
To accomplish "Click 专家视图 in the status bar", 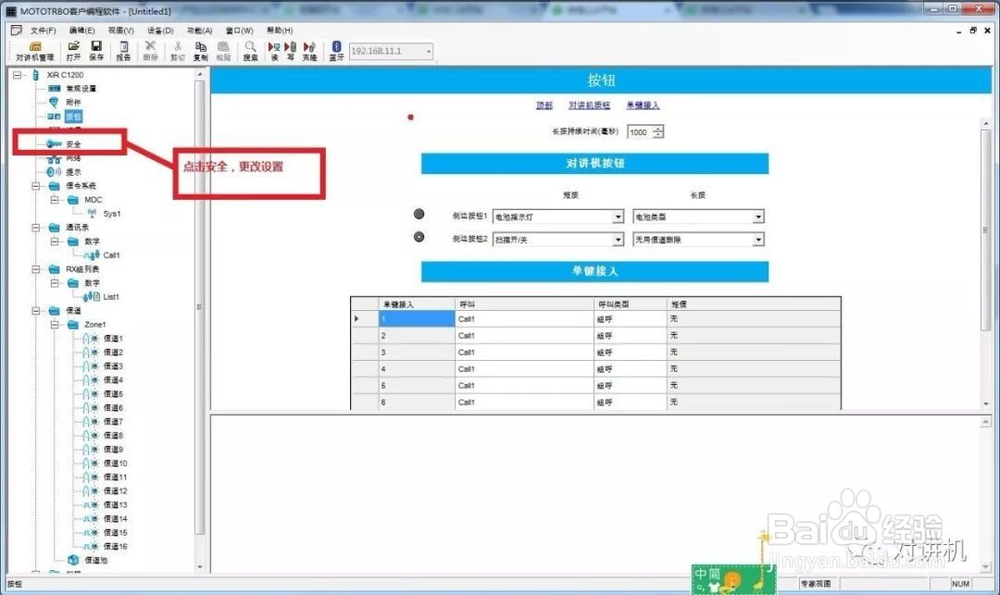I will [816, 584].
